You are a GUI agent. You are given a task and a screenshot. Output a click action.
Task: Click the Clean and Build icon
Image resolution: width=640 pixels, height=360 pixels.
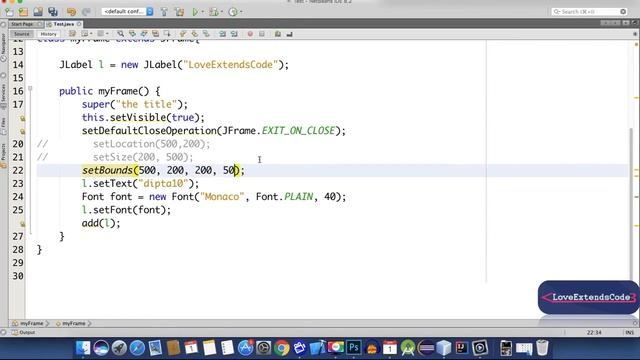[179, 12]
